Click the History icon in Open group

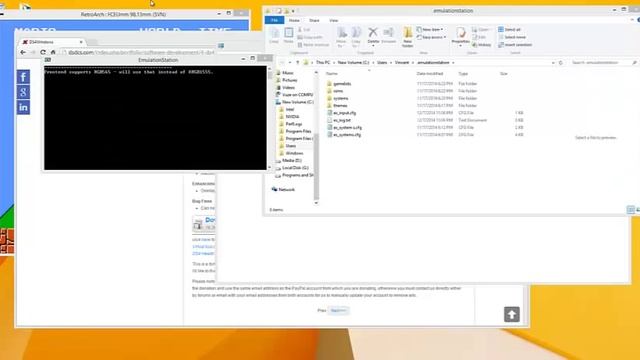tap(482, 44)
